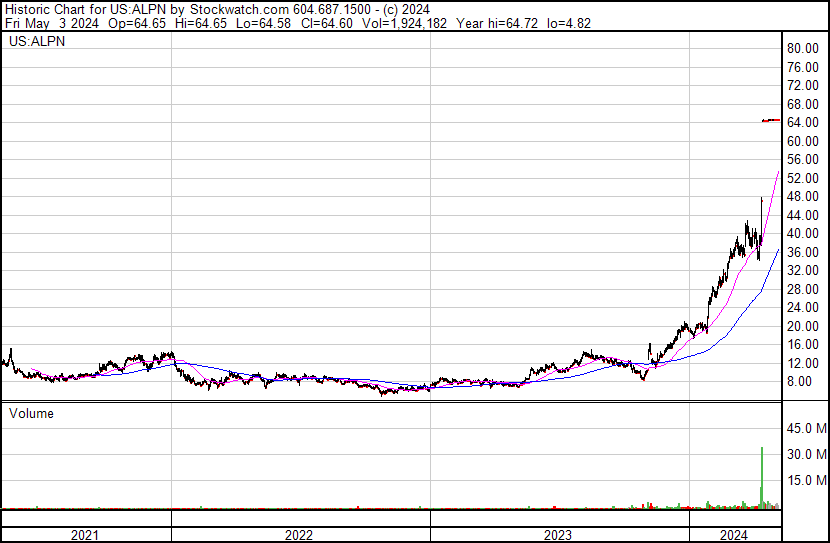830x543 pixels.
Task: Click the Volume panel label
Action: click(x=31, y=413)
